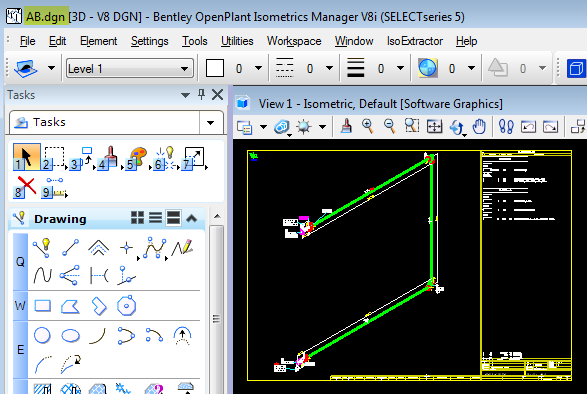The image size is (587, 394).
Task: Switch Drawing tasks to list layout
Action: point(155,218)
